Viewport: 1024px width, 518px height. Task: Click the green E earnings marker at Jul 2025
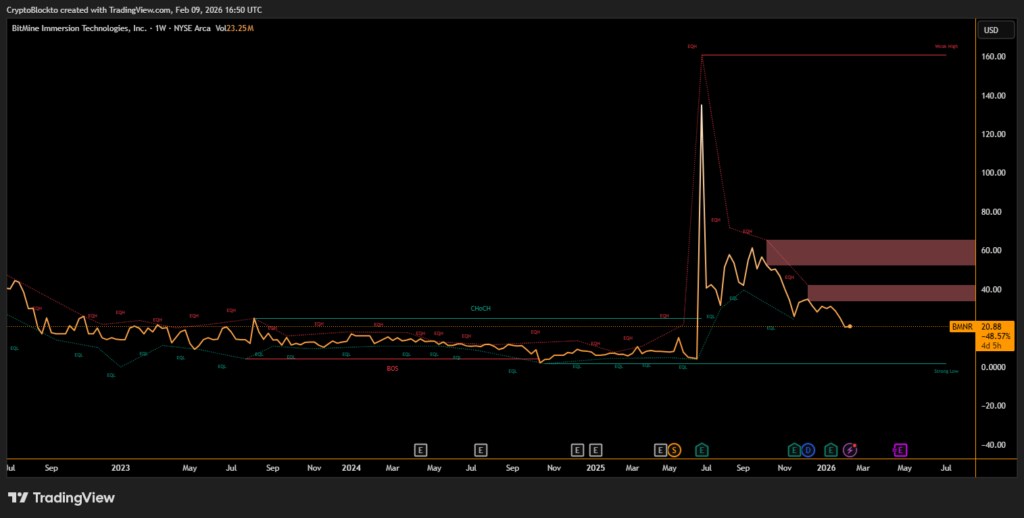tap(703, 449)
